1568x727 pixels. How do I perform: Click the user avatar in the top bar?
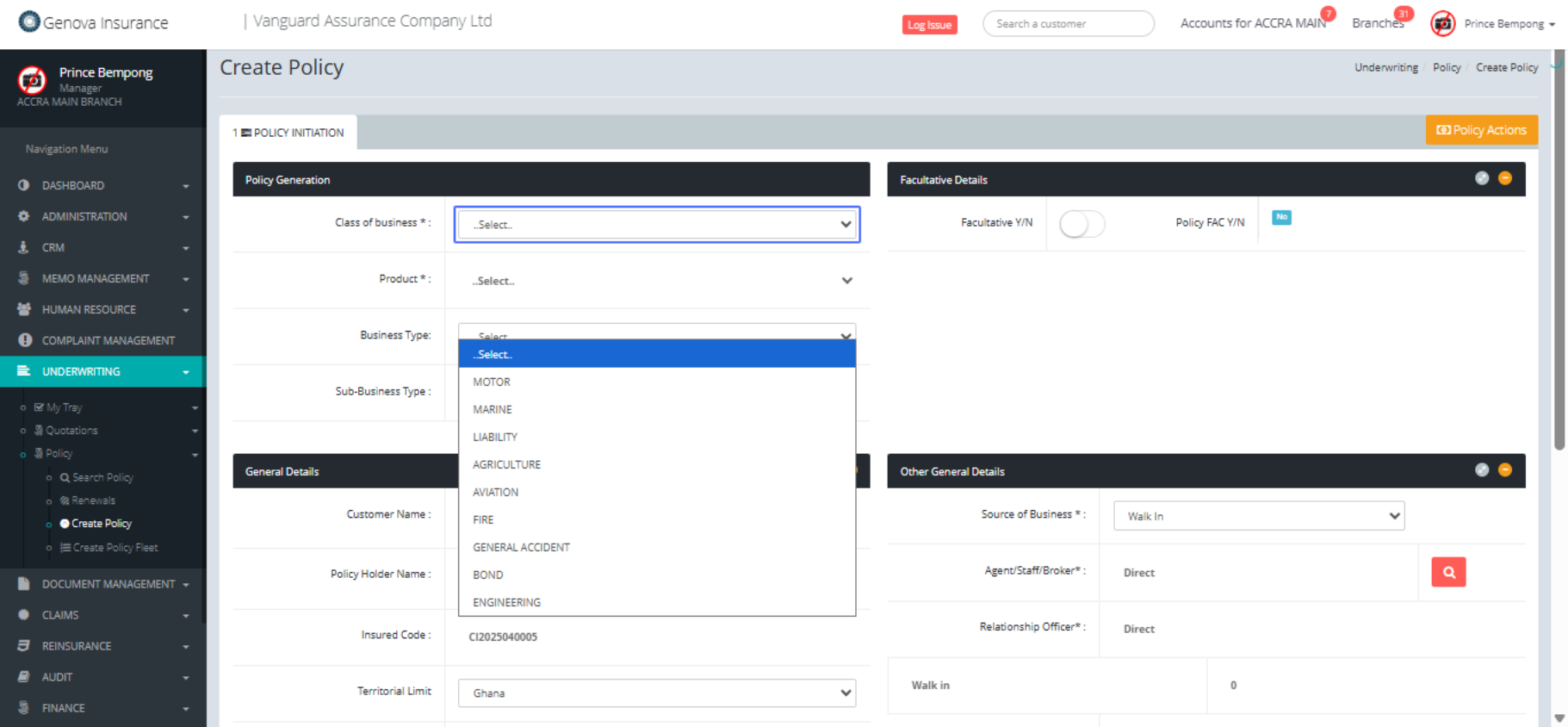pyautogui.click(x=1442, y=23)
